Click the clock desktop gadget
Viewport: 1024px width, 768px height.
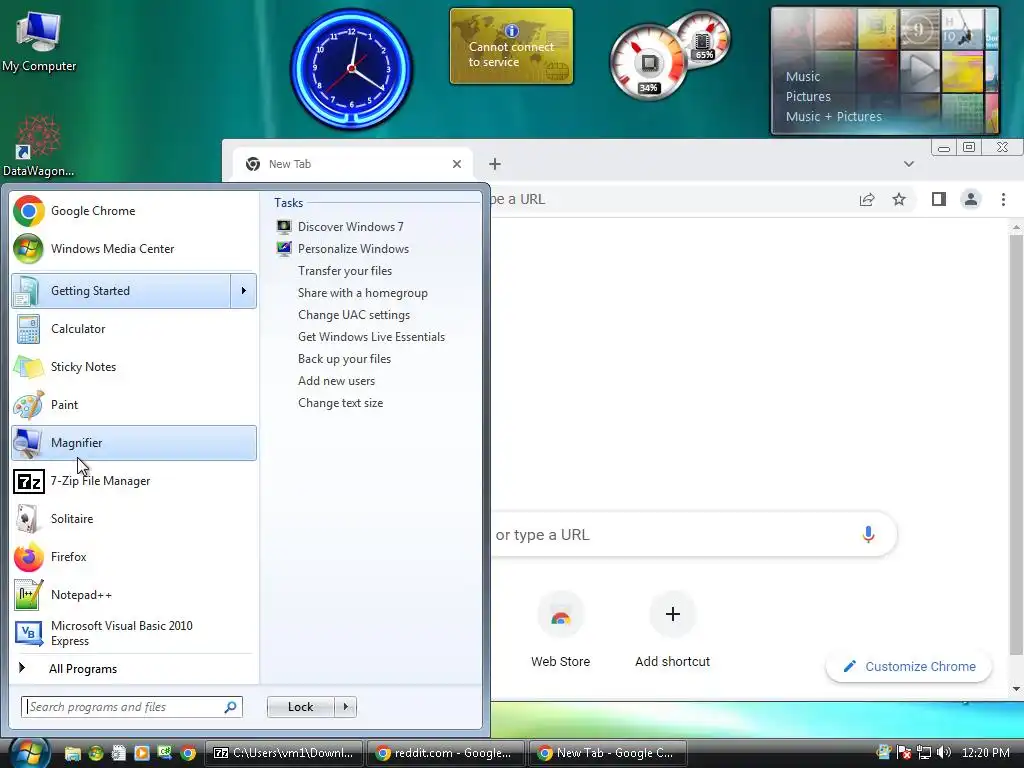(351, 69)
